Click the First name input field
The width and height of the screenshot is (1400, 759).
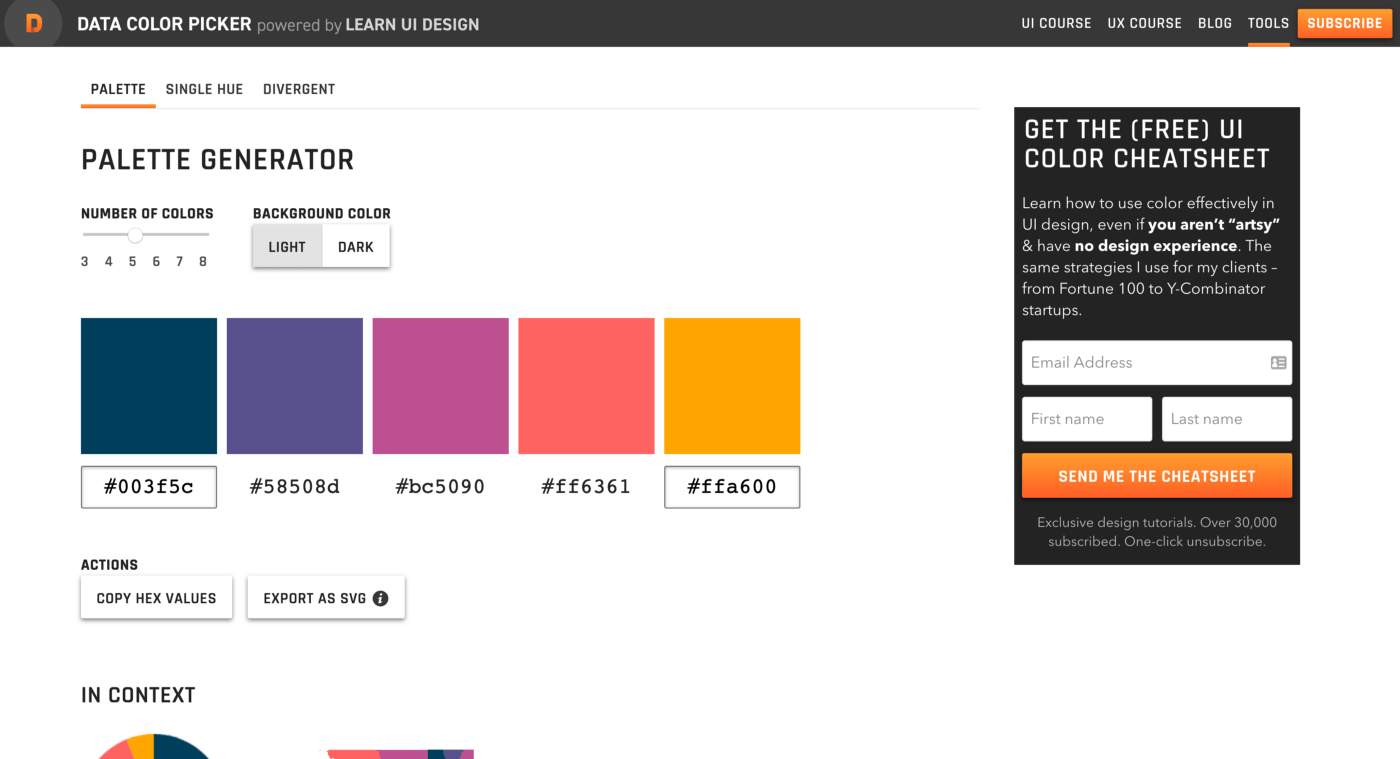(1087, 419)
